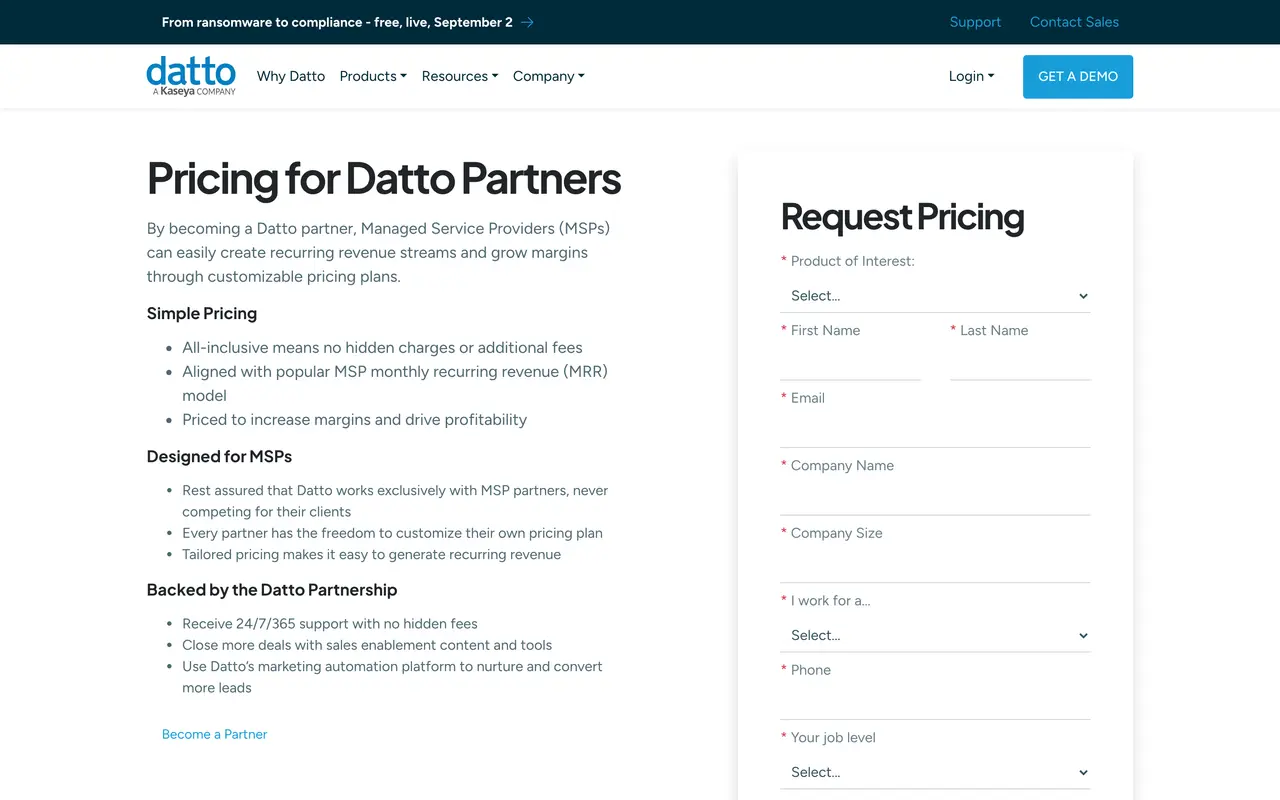The image size is (1280, 800).
Task: Go to Contact Sales
Action: 1074,22
